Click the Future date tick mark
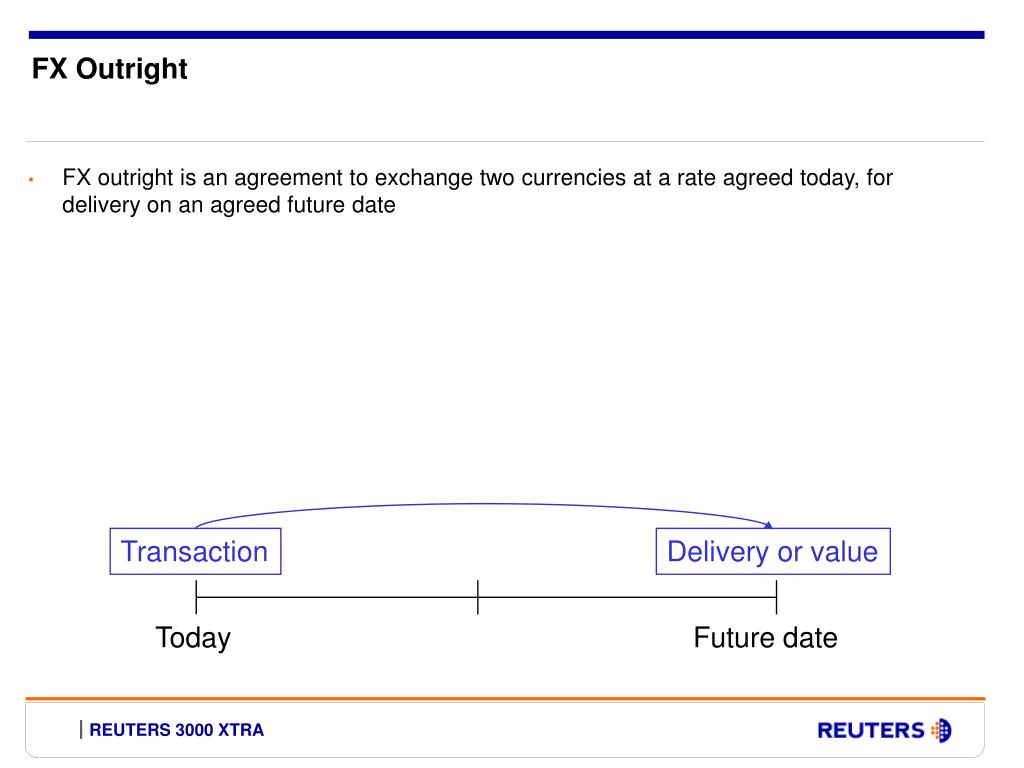This screenshot has width=1024, height=768. pos(776,597)
